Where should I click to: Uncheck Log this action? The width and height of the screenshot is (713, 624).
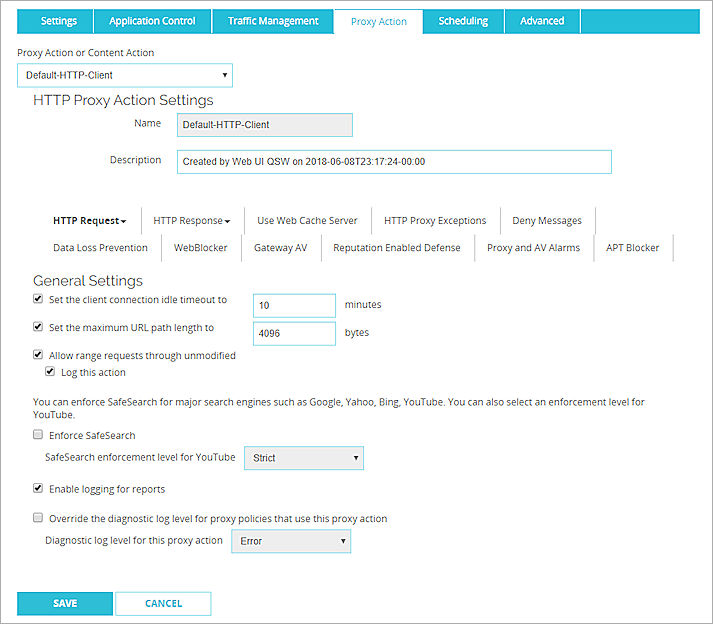(x=50, y=372)
